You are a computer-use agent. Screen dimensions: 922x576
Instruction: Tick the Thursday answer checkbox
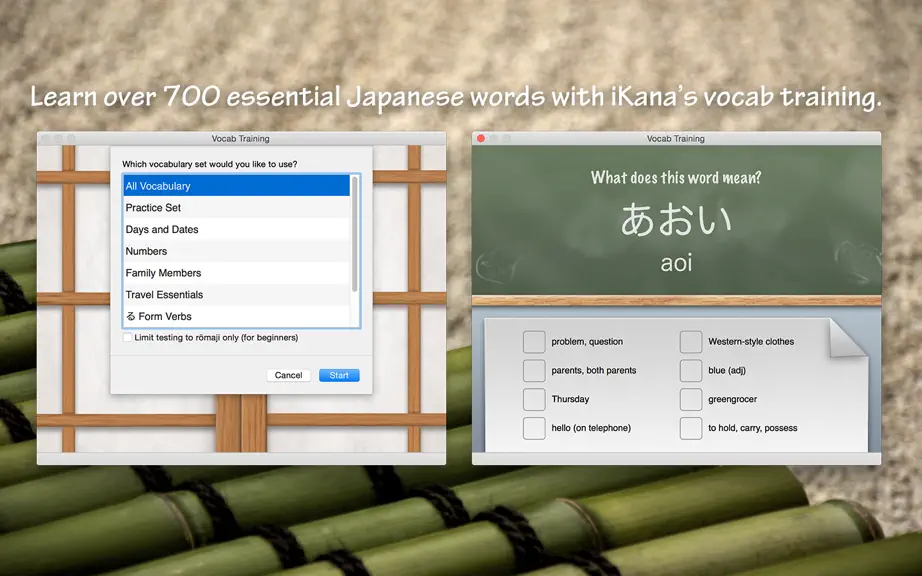(x=534, y=399)
